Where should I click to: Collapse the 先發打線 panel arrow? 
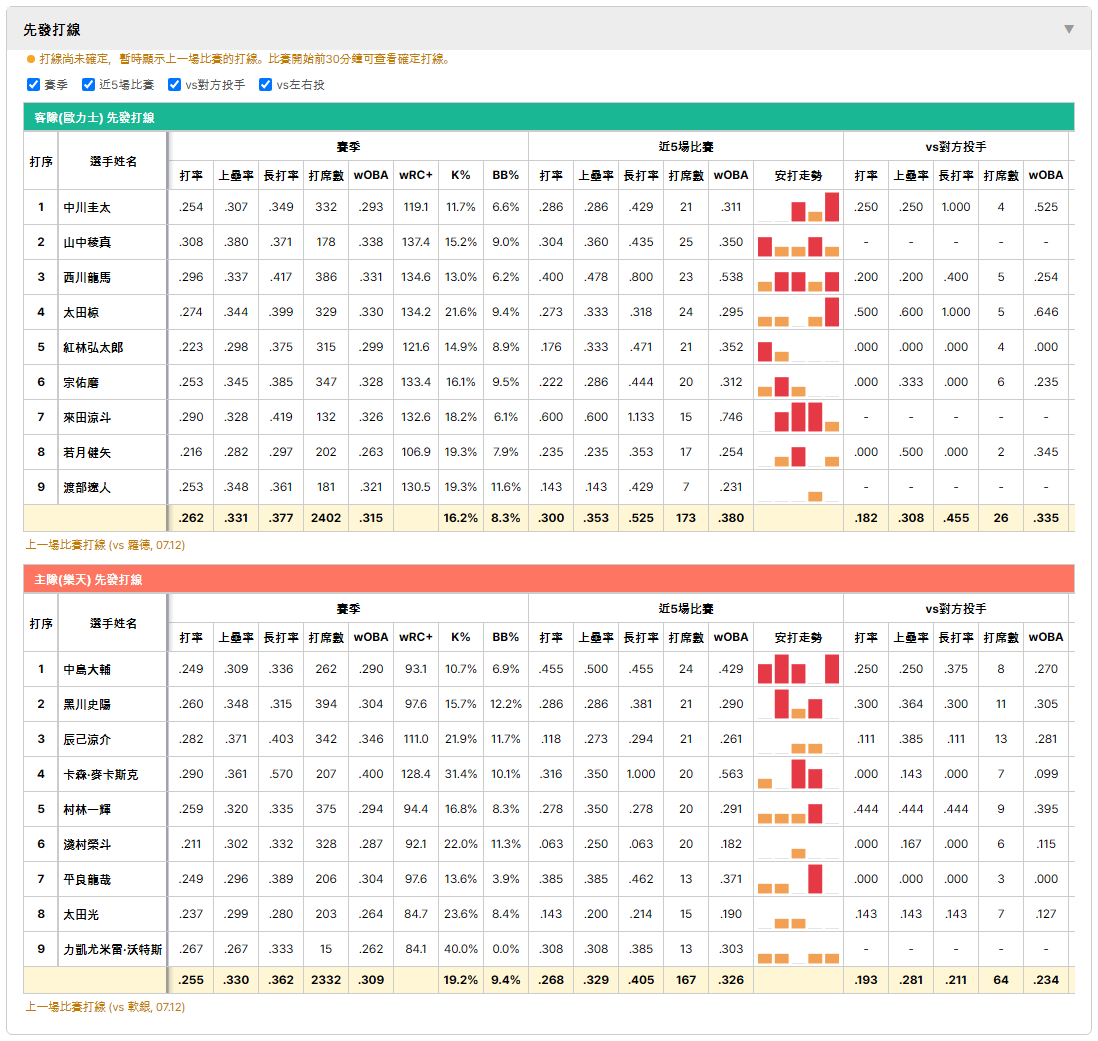[1069, 29]
